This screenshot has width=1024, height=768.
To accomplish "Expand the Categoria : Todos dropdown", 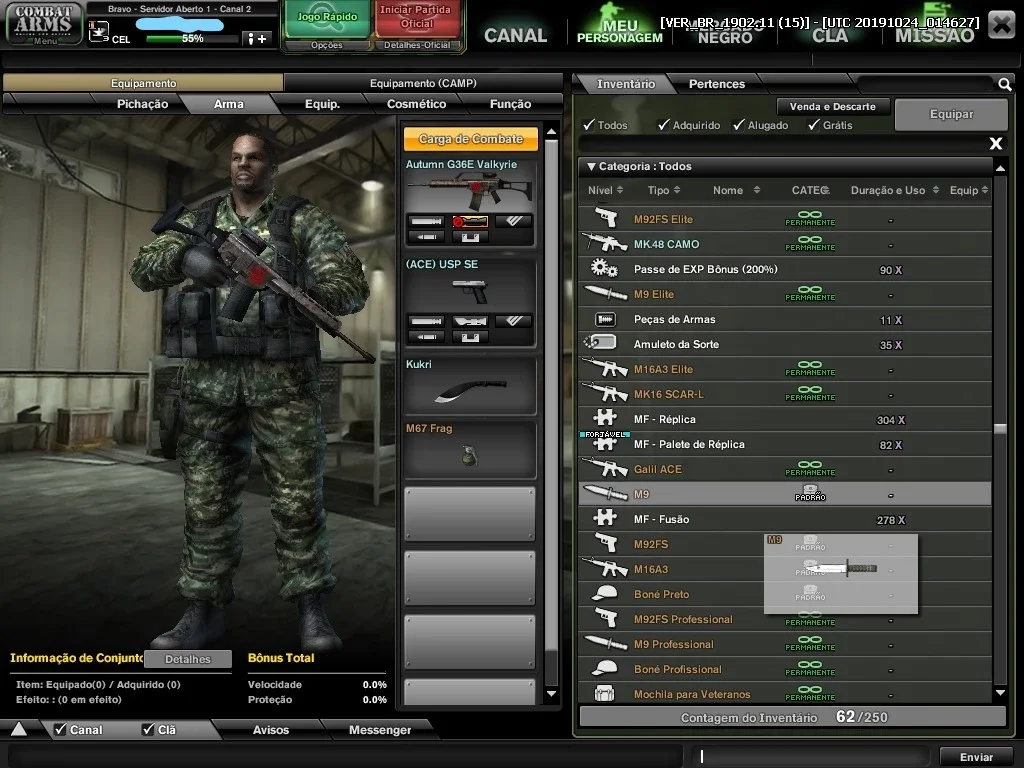I will tap(784, 167).
